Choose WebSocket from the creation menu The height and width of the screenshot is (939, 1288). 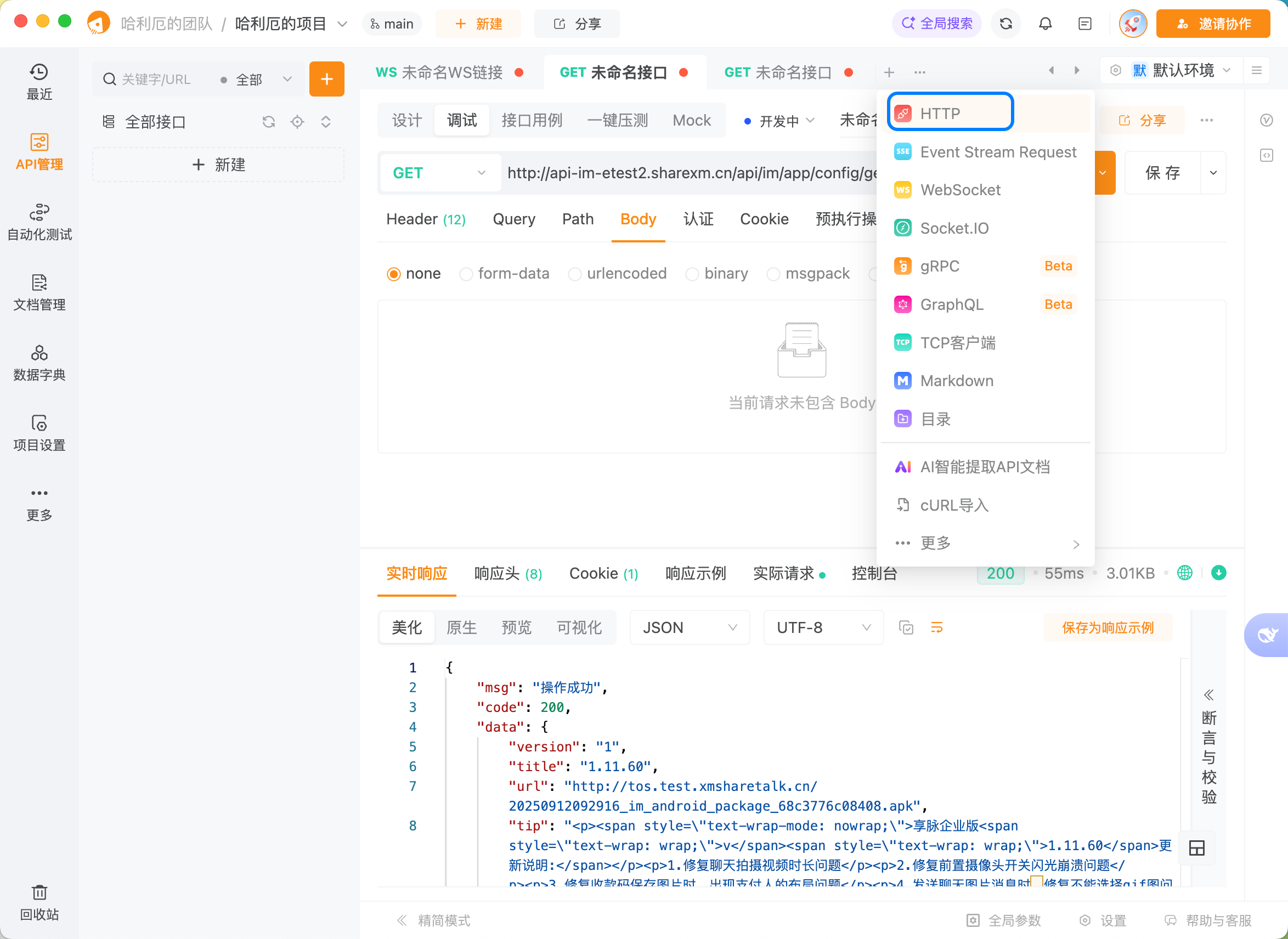[961, 189]
